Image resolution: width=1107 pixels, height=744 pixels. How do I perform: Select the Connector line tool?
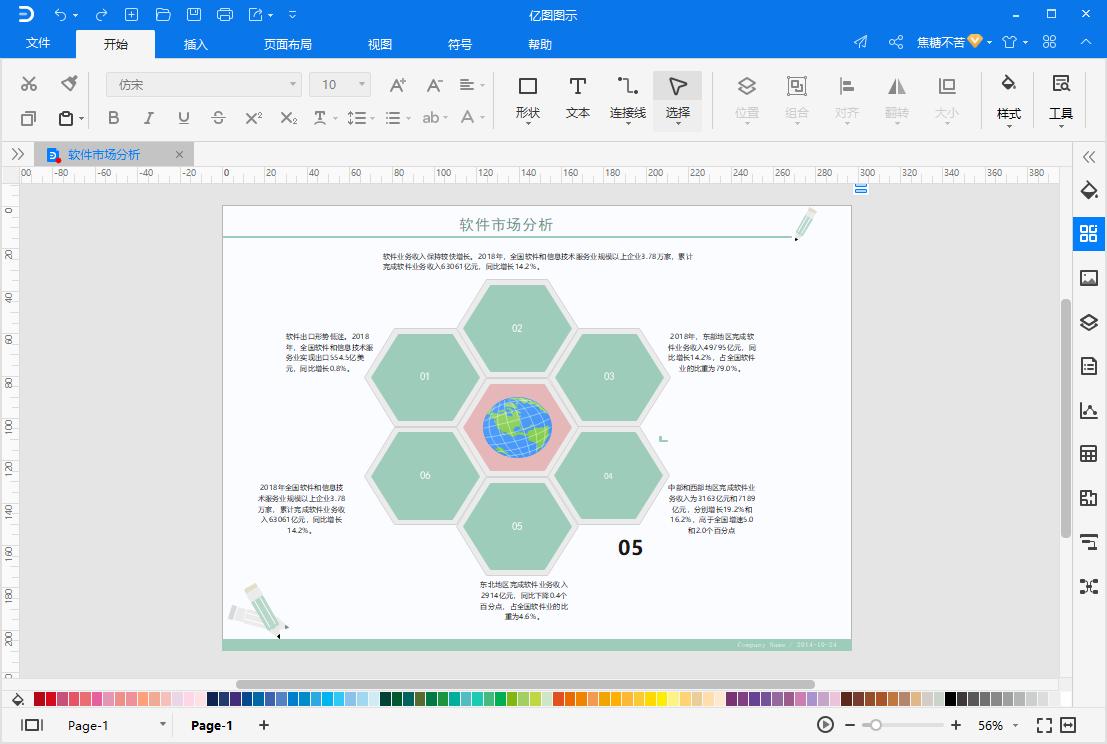click(627, 97)
